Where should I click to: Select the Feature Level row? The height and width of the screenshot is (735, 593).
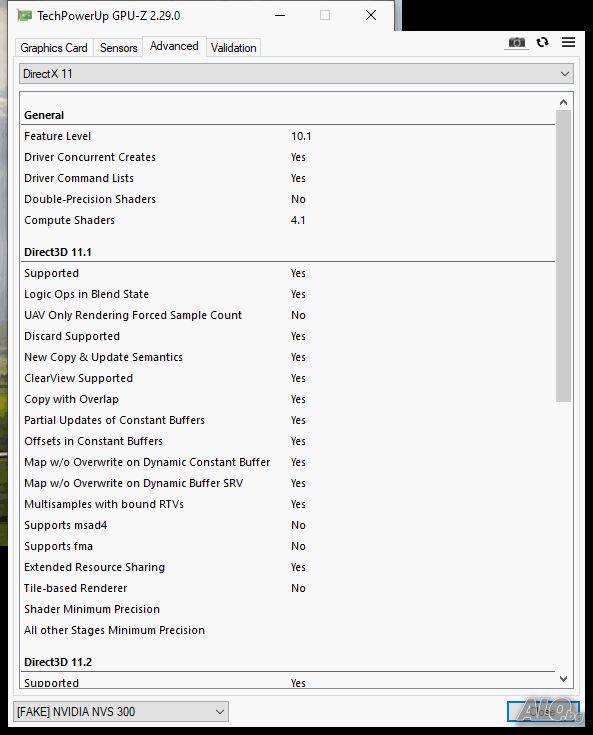tap(288, 136)
